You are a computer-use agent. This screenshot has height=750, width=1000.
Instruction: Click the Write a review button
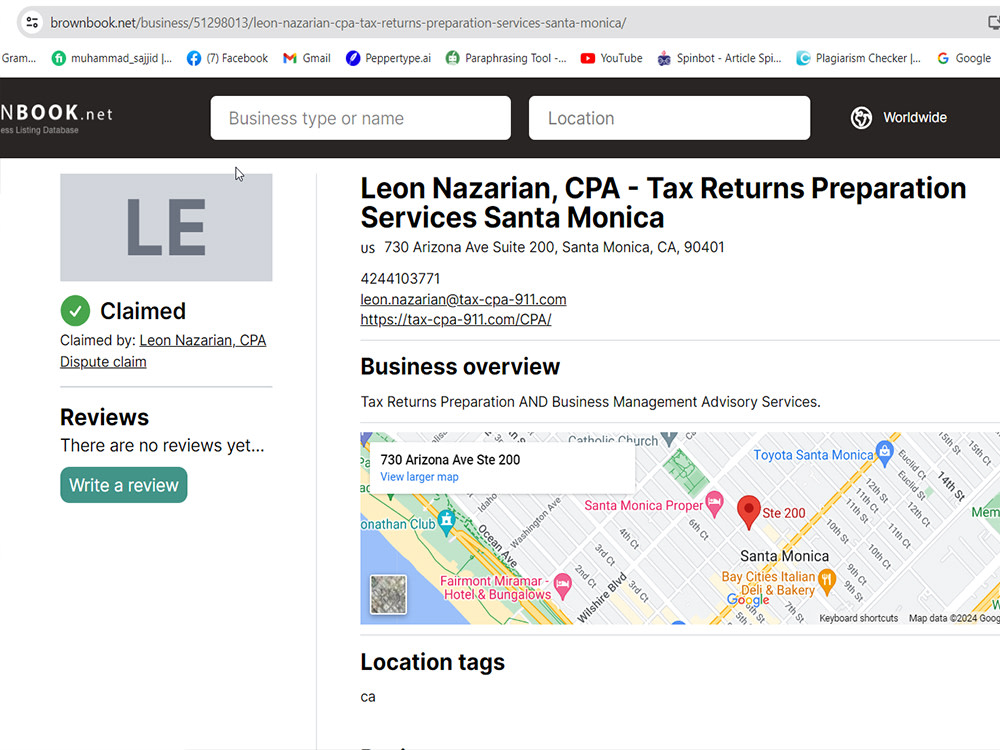[x=124, y=485]
